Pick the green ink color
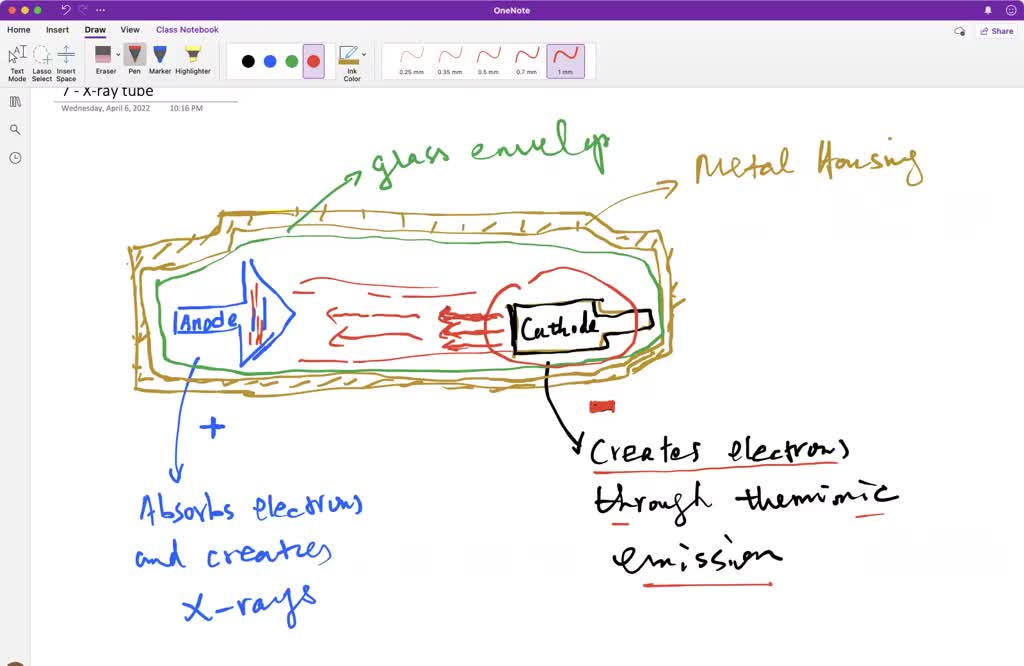 pos(292,61)
